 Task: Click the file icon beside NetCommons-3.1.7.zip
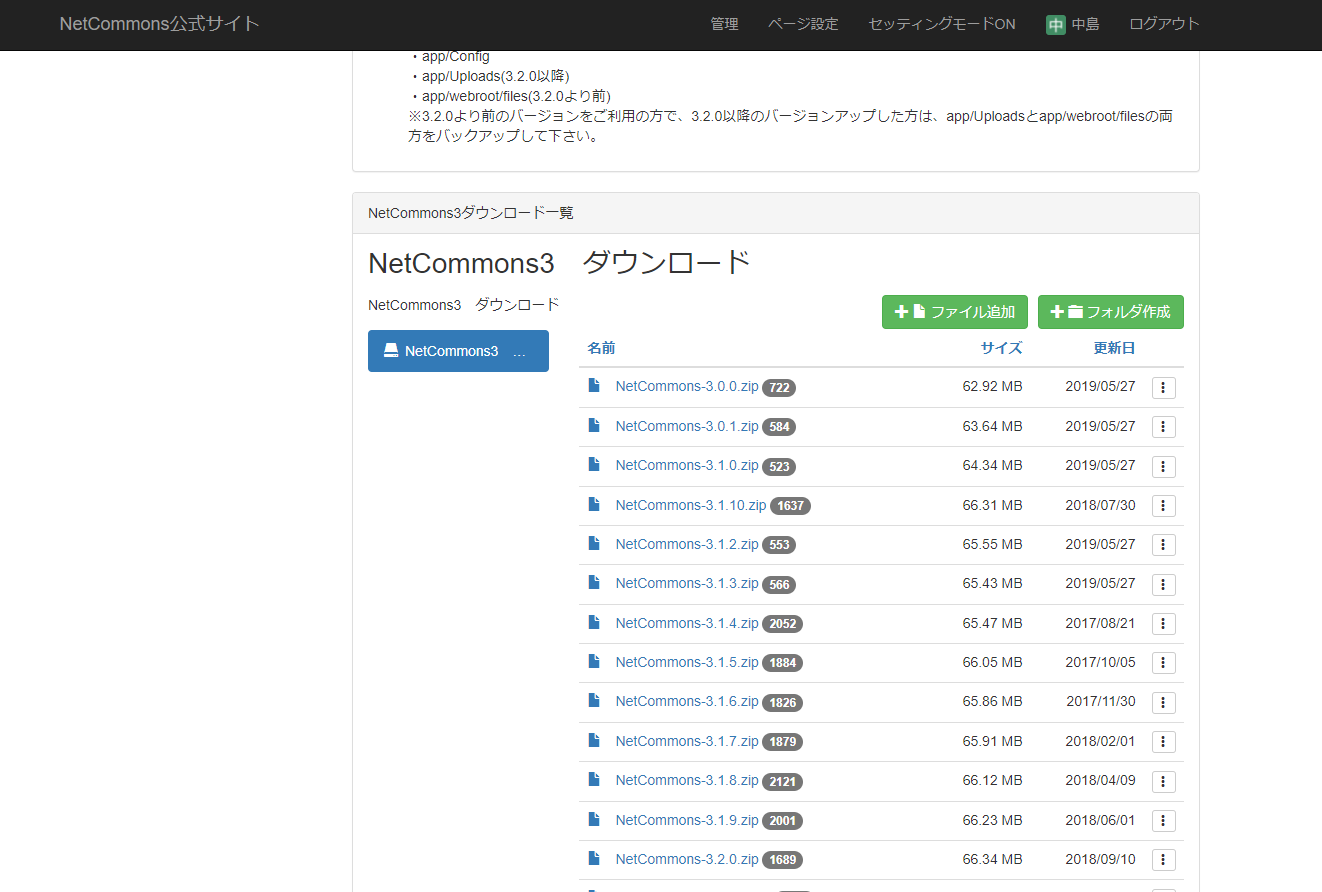tap(594, 740)
